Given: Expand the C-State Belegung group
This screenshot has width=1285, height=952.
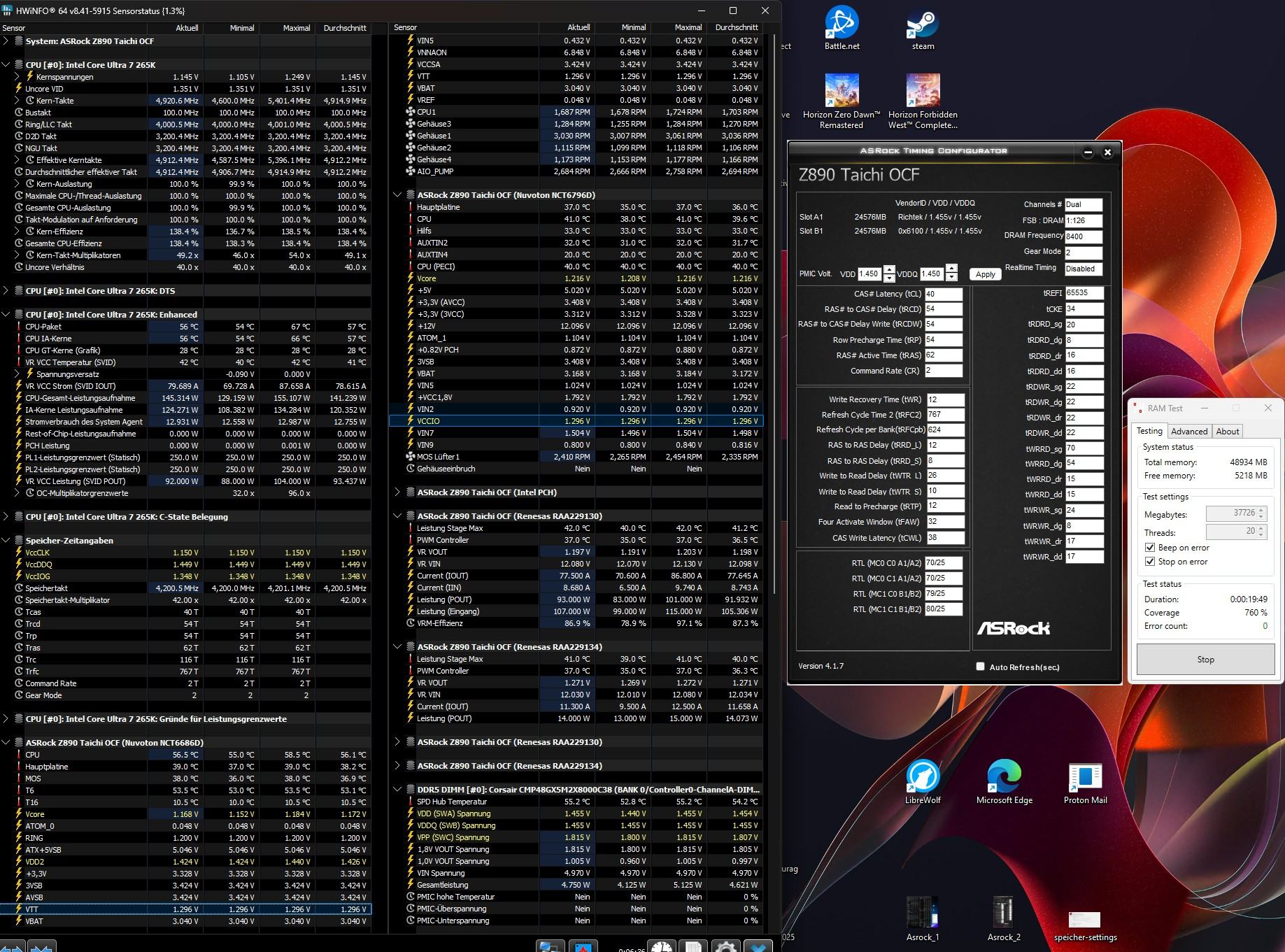Looking at the screenshot, I should (x=6, y=517).
